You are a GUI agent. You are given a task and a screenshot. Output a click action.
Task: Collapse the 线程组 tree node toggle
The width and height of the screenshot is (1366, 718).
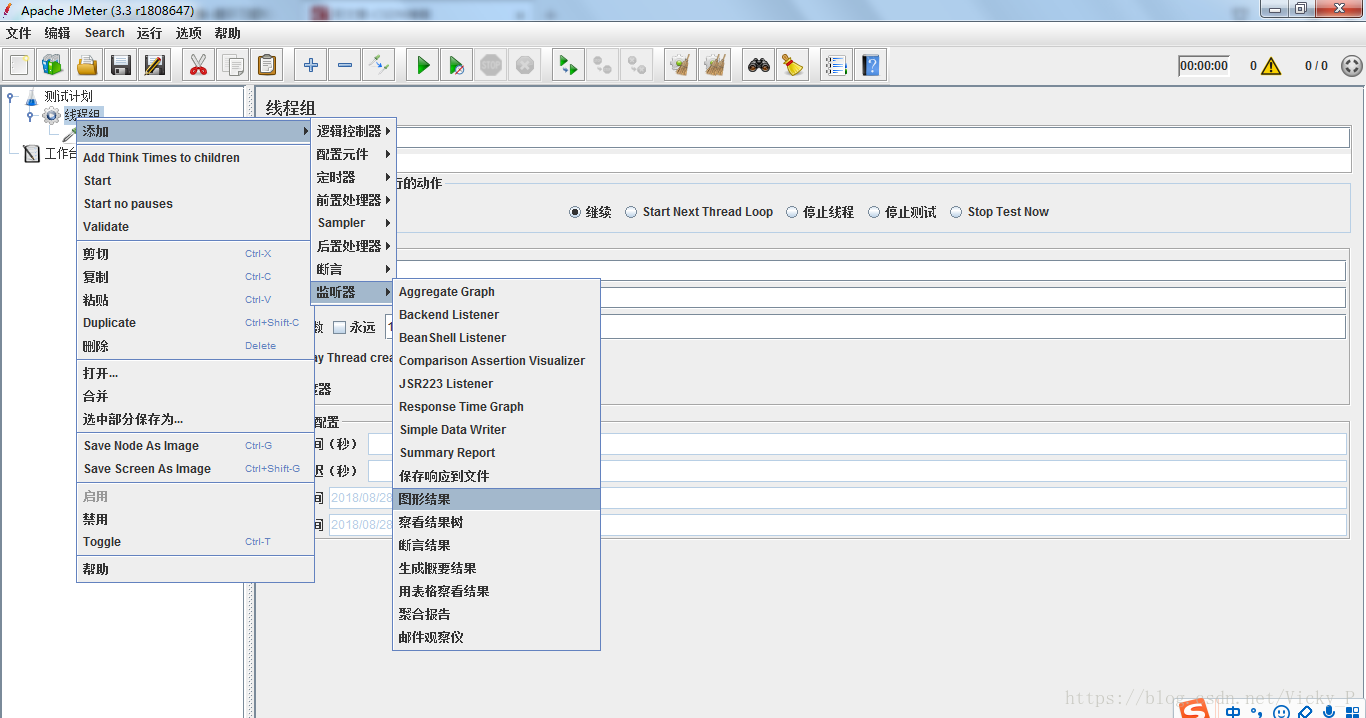[x=30, y=116]
